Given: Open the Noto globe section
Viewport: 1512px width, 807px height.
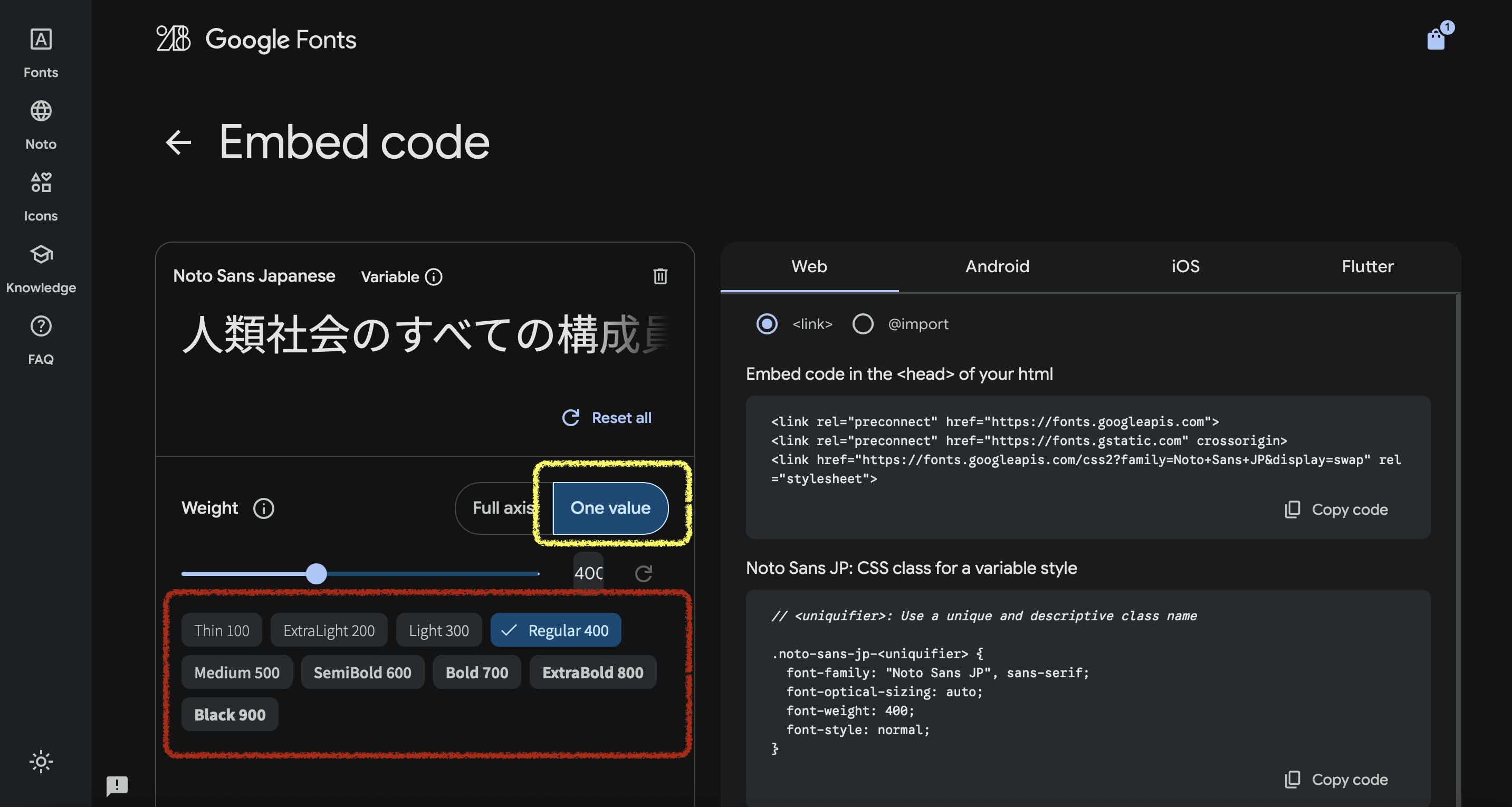Looking at the screenshot, I should pos(41,125).
